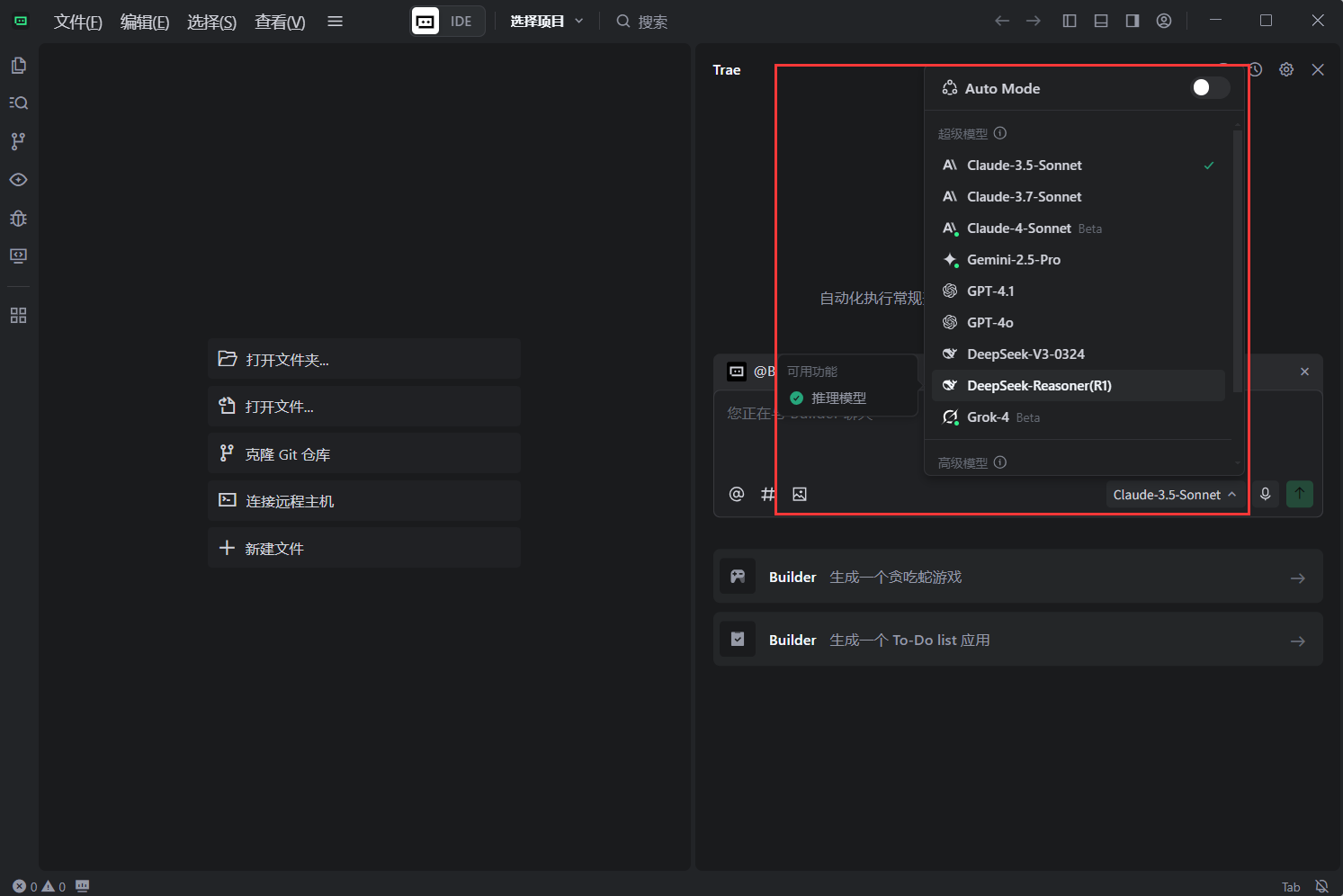
Task: Open the Search panel in the sidebar
Action: (x=18, y=103)
